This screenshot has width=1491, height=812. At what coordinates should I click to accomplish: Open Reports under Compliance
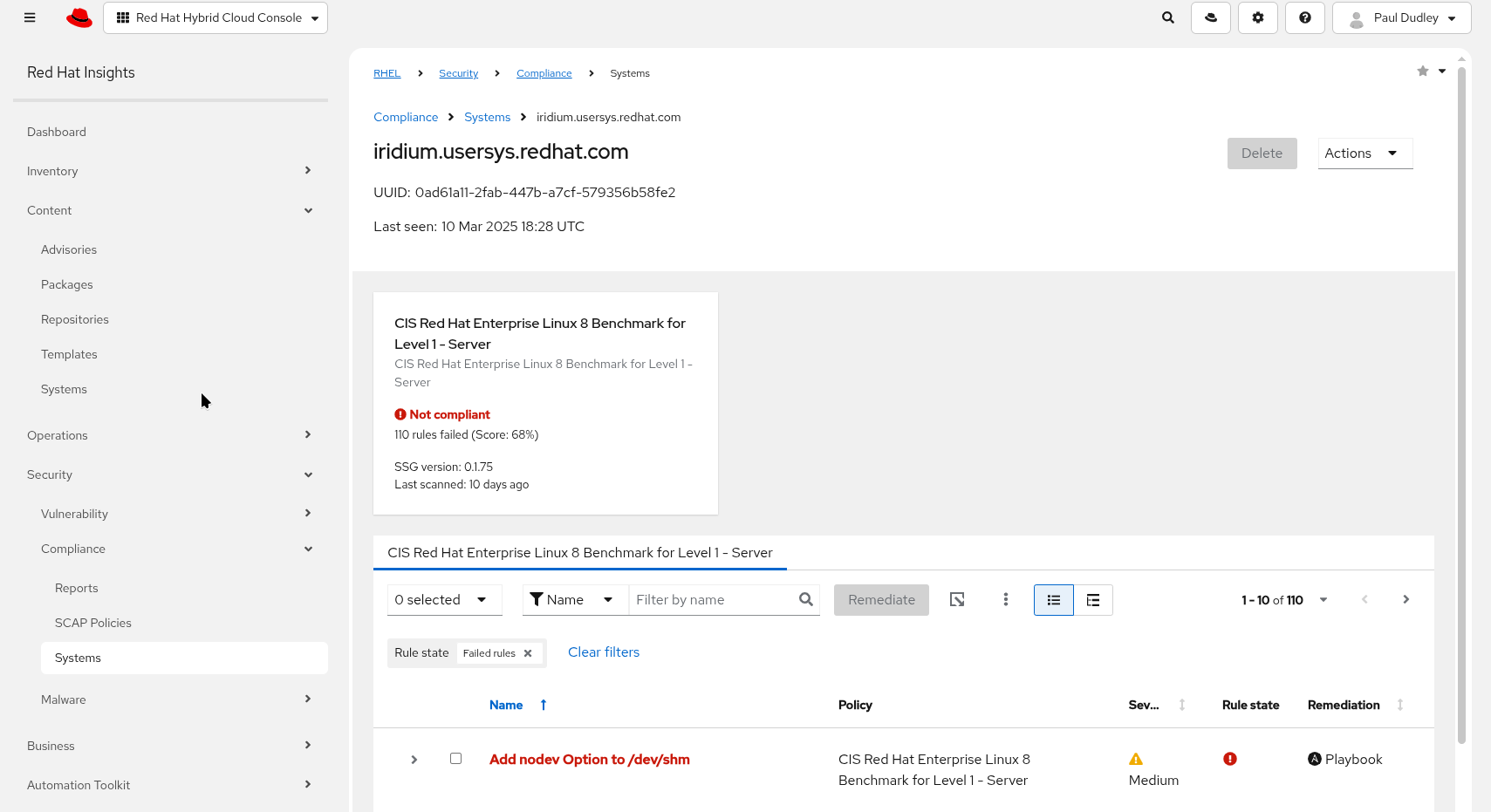[77, 588]
